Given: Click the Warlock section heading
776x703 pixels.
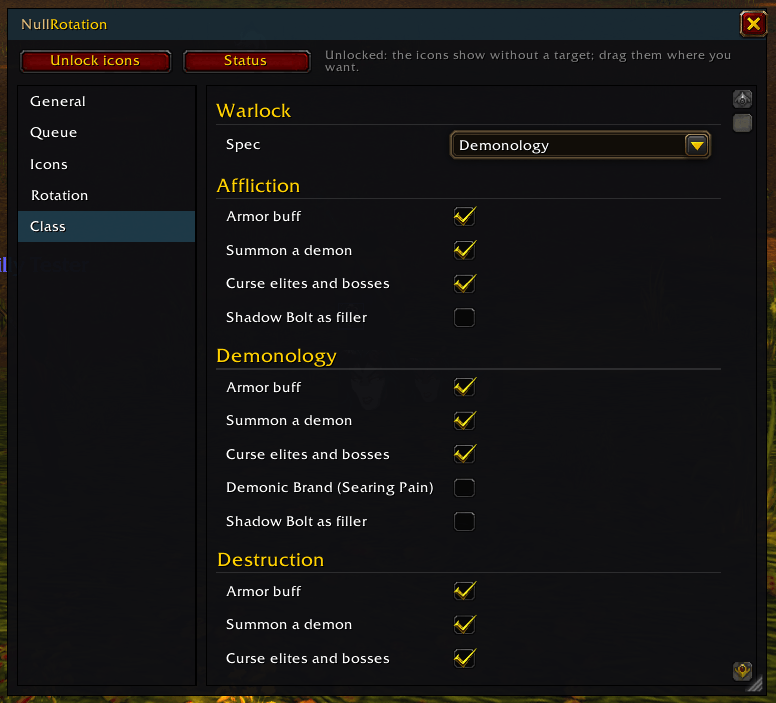Looking at the screenshot, I should 253,110.
